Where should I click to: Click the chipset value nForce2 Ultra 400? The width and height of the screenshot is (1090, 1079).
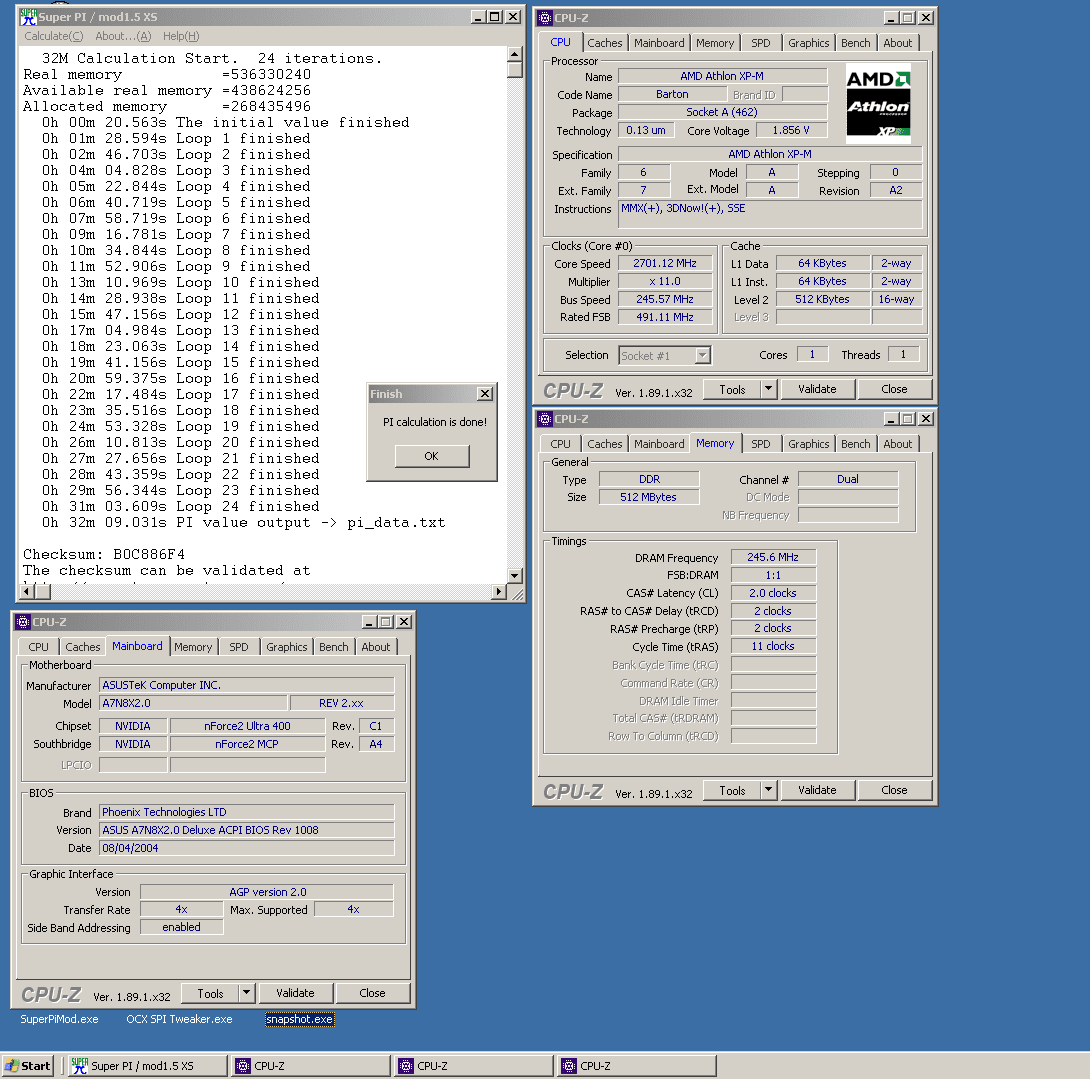coord(247,727)
